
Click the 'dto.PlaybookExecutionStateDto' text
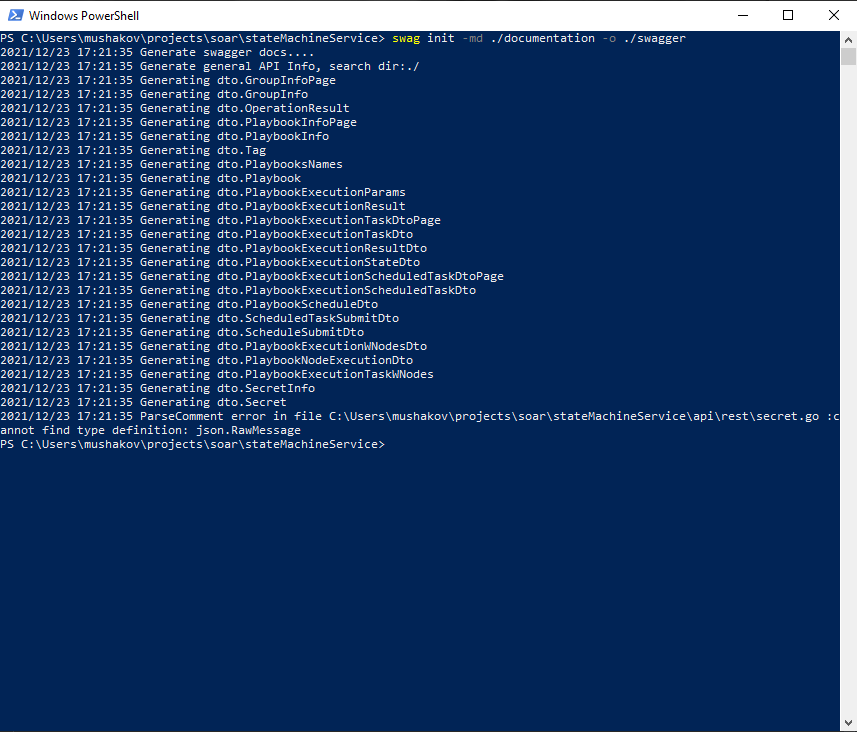318,262
